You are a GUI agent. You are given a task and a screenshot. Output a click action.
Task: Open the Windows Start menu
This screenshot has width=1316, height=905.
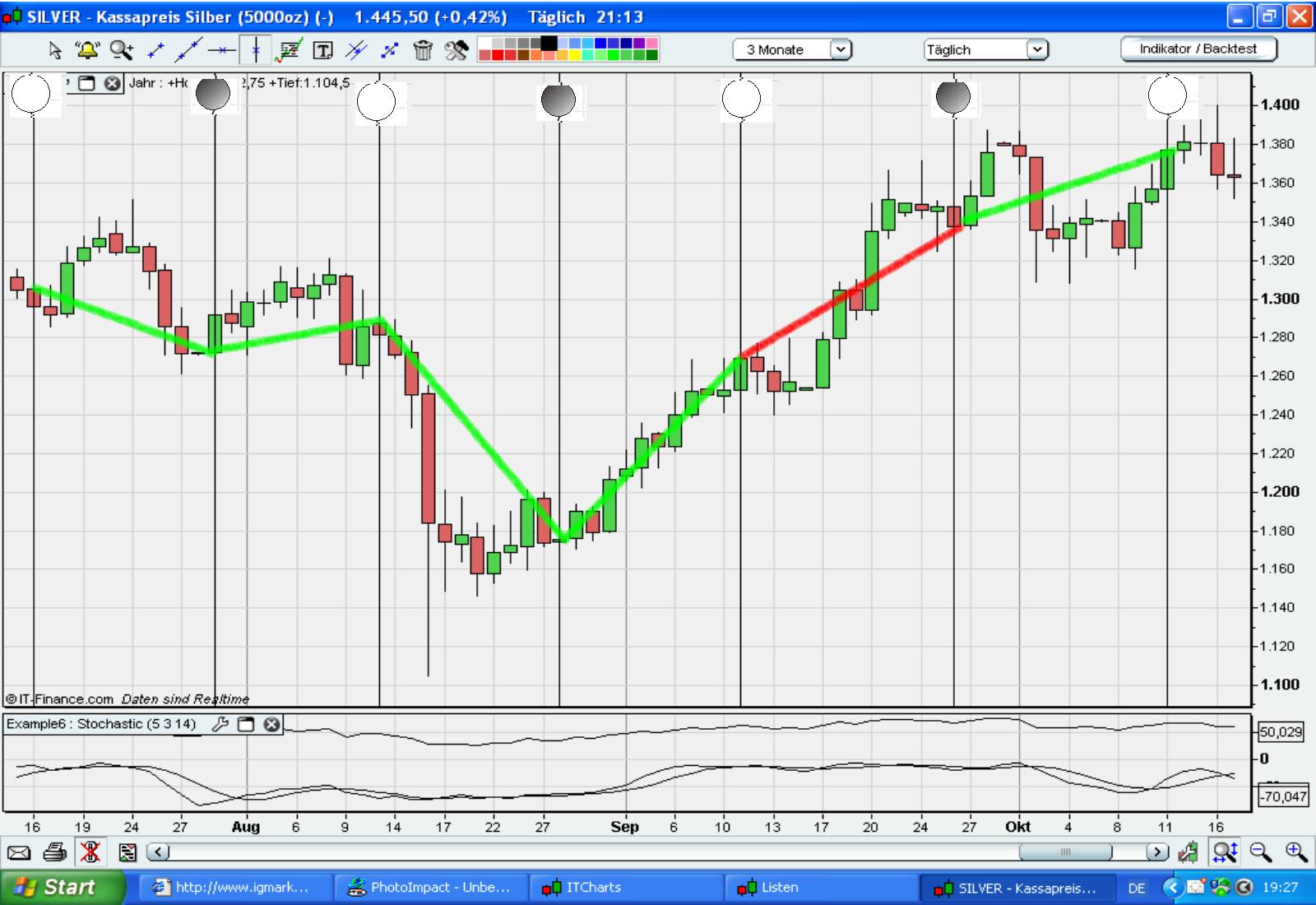point(62,887)
